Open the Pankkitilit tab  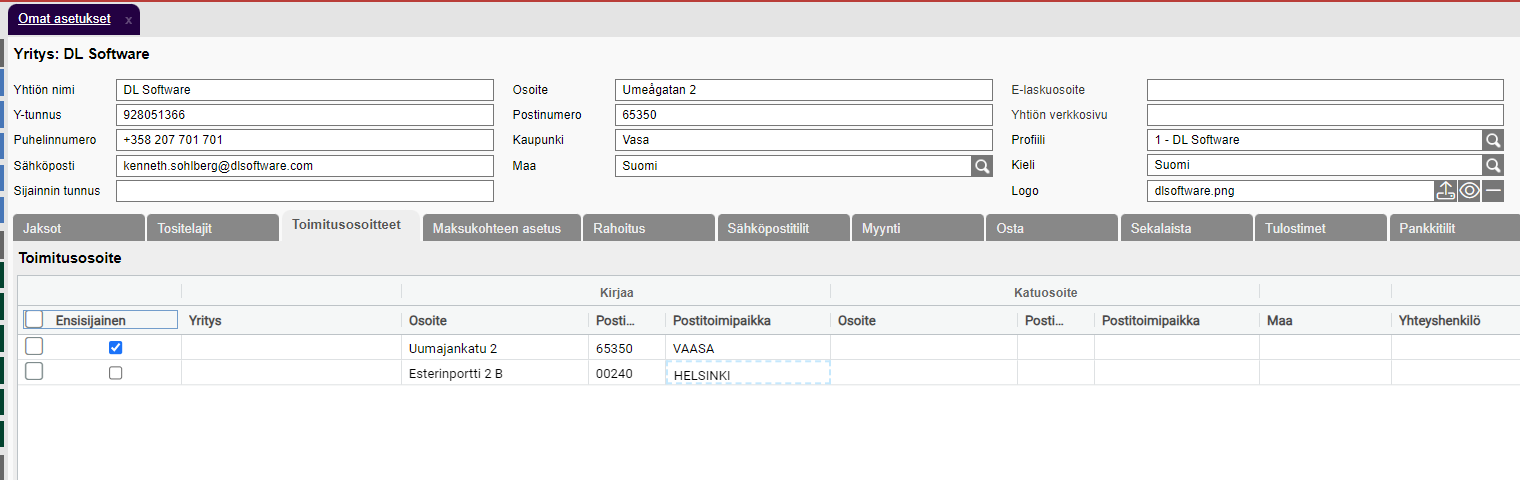[x=1455, y=228]
